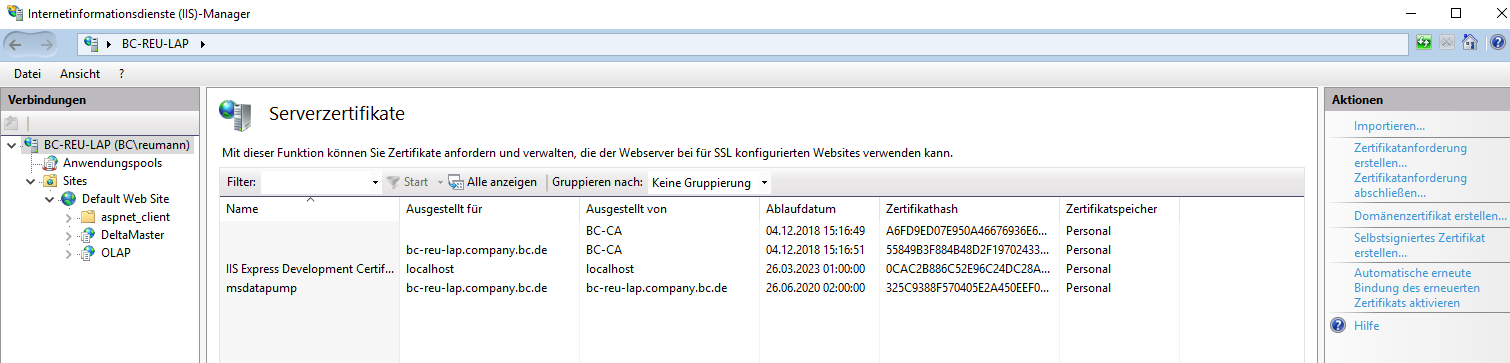Select the Default Web Site globe icon
Screen dimensions: 1510x363
pos(68,199)
